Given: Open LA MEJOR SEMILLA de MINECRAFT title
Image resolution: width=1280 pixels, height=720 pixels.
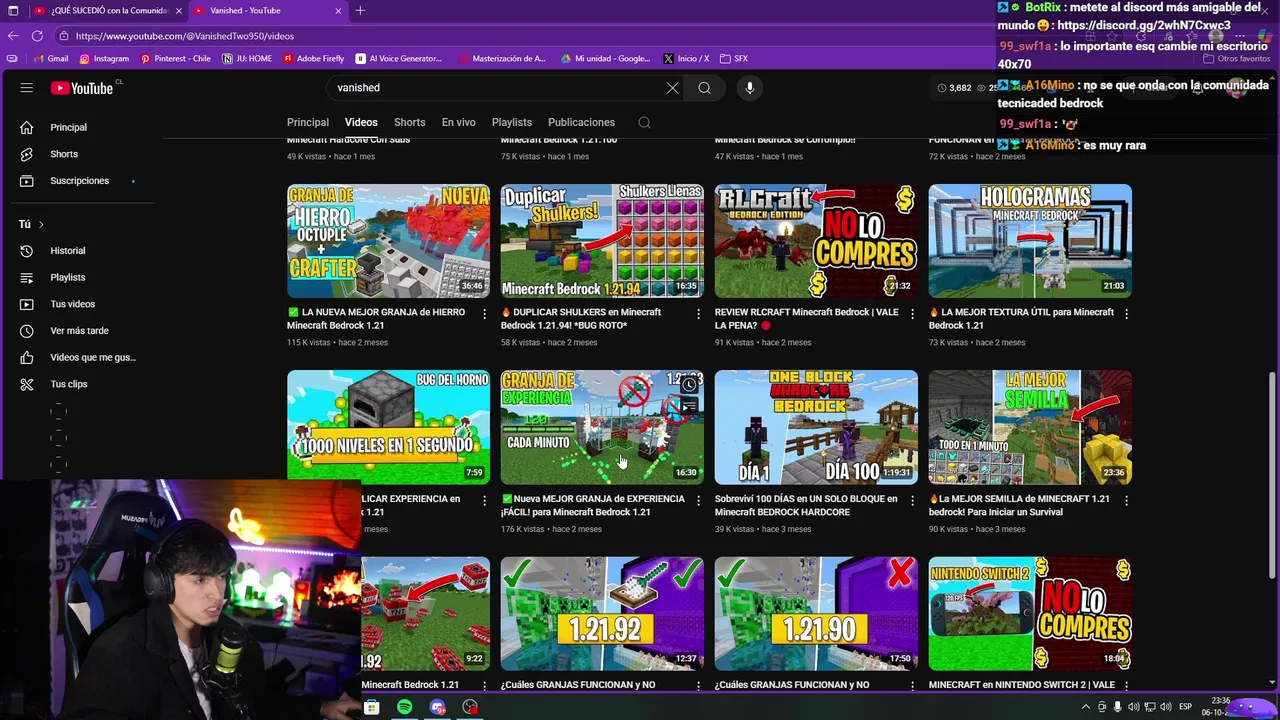Looking at the screenshot, I should [x=1019, y=505].
